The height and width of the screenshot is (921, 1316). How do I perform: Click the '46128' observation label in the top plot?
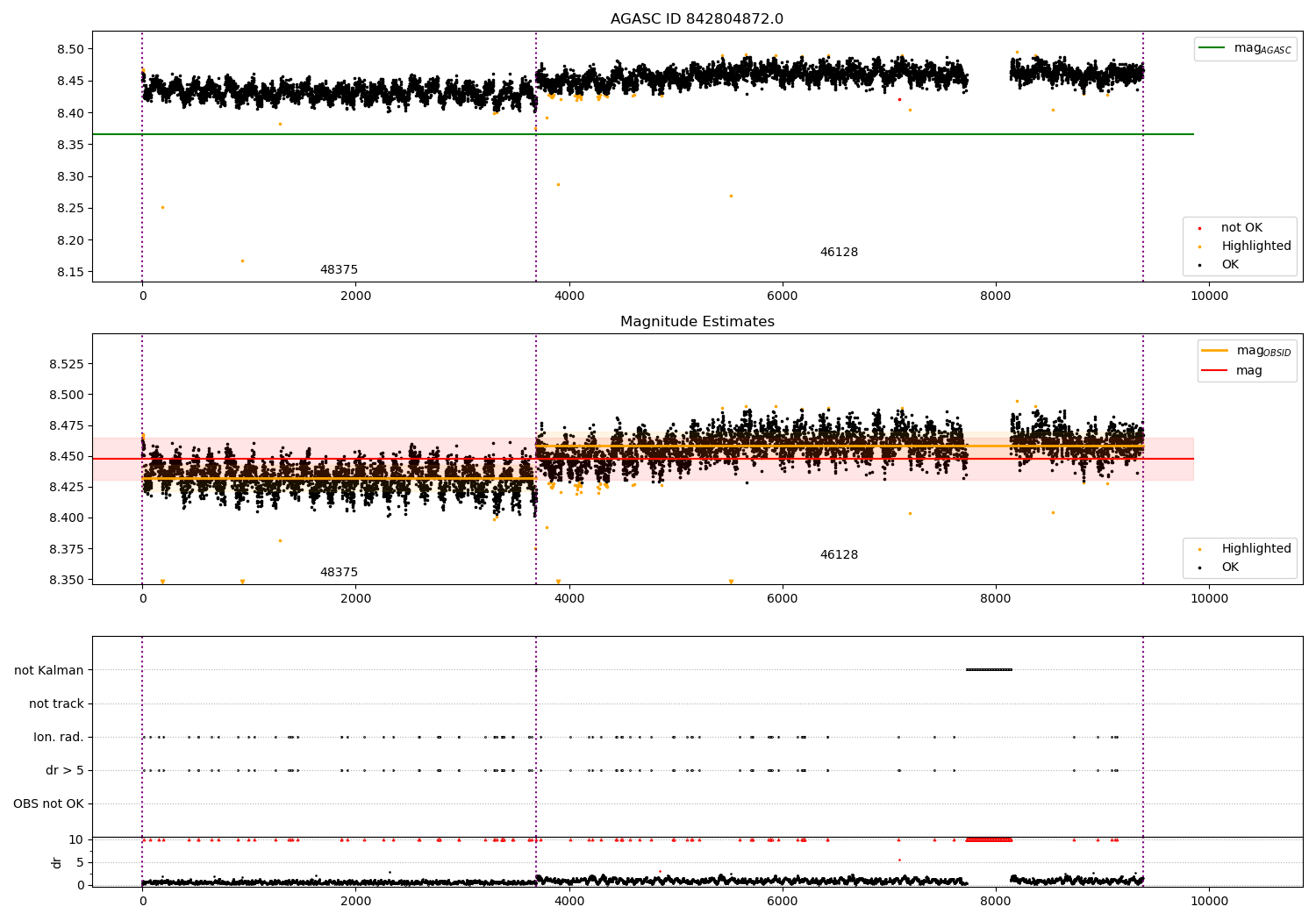[839, 253]
